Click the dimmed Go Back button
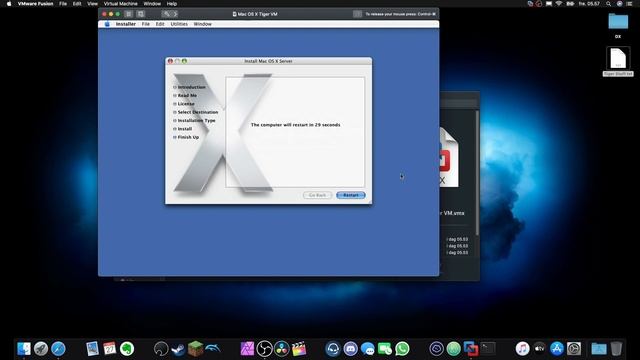The height and width of the screenshot is (360, 640). point(318,195)
